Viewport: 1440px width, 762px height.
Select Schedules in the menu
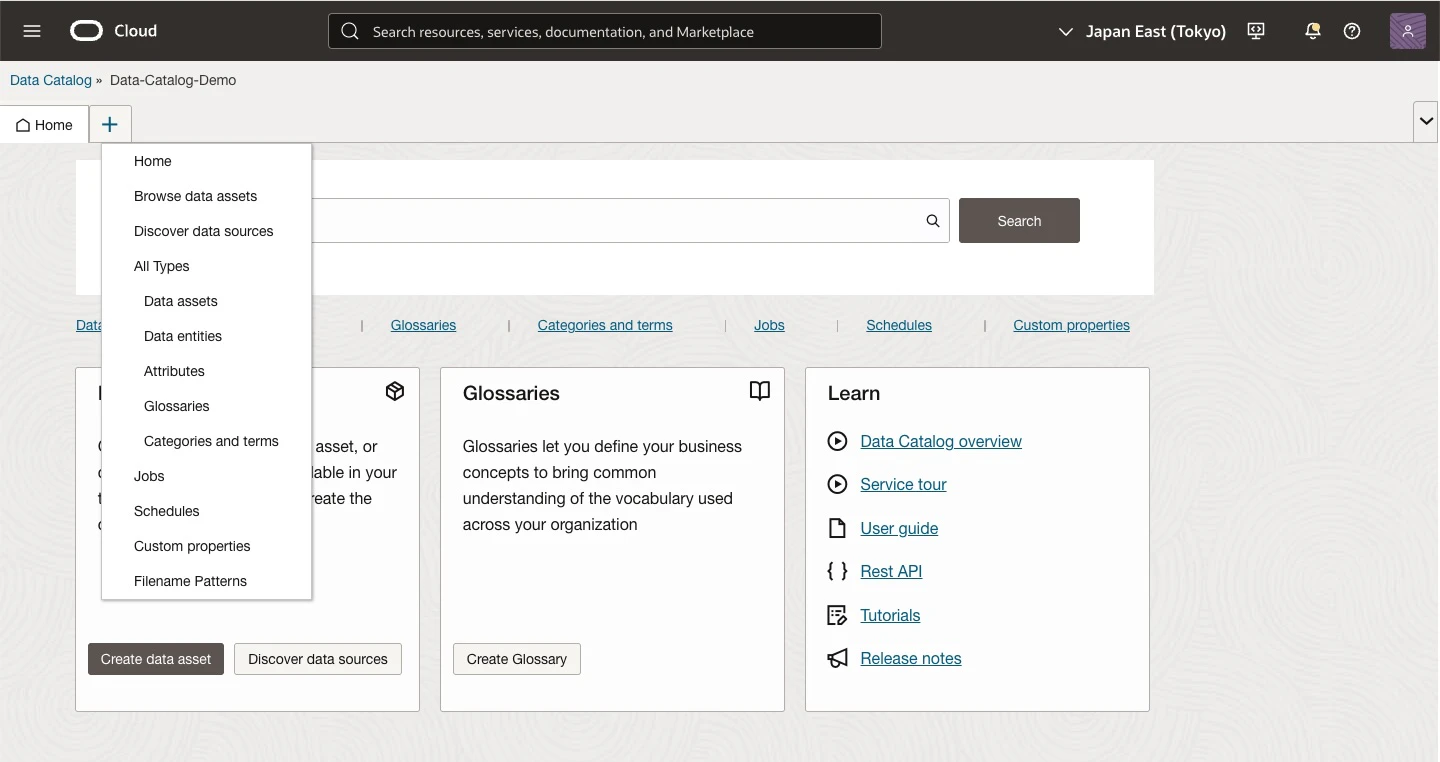tap(206, 511)
